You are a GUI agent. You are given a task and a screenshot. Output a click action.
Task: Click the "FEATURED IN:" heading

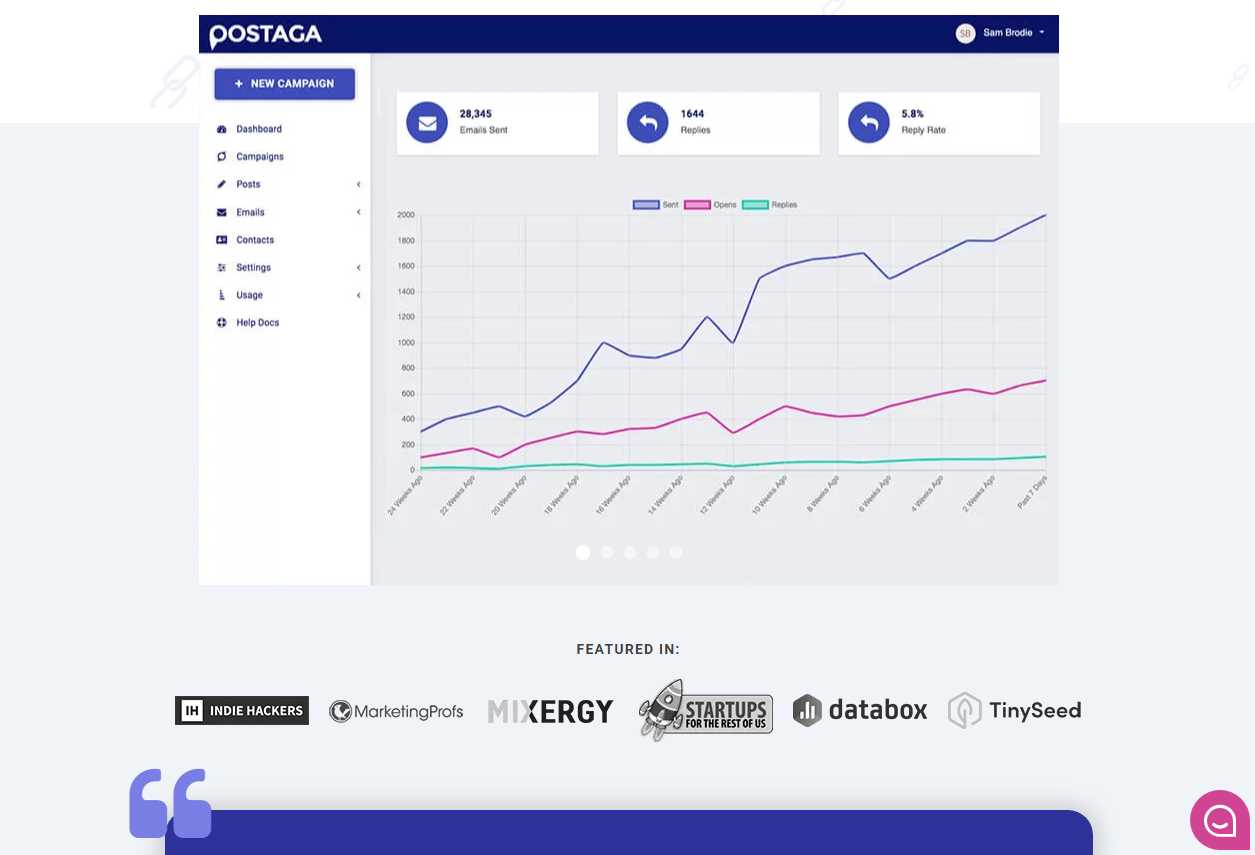pyautogui.click(x=628, y=650)
